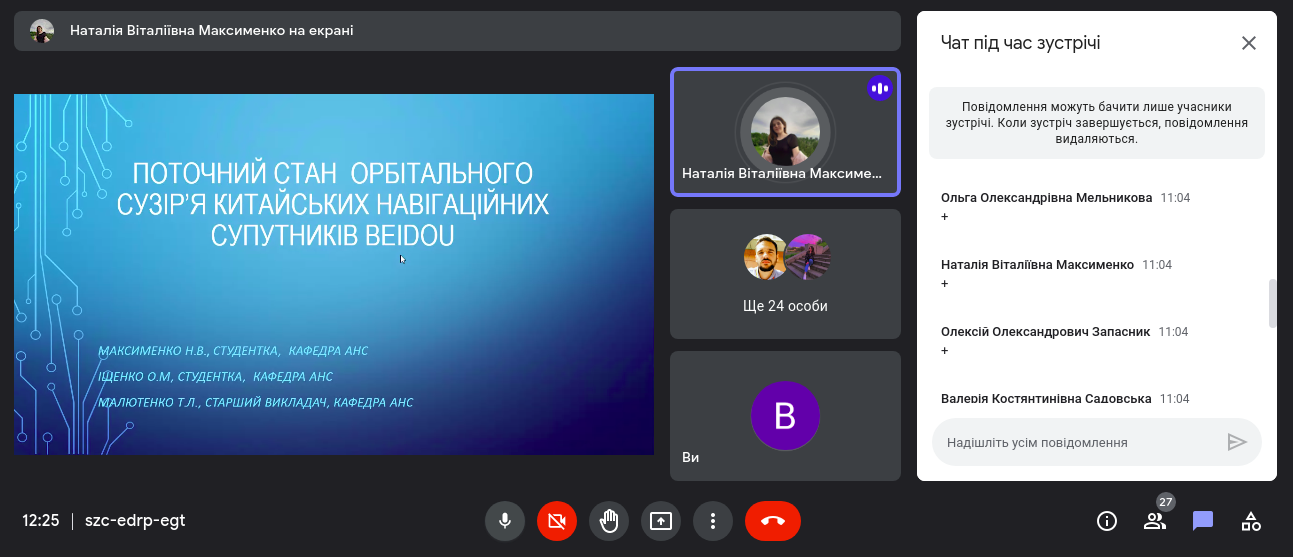Click the 12:25 clock text
Image resolution: width=1293 pixels, height=557 pixels.
(41, 521)
